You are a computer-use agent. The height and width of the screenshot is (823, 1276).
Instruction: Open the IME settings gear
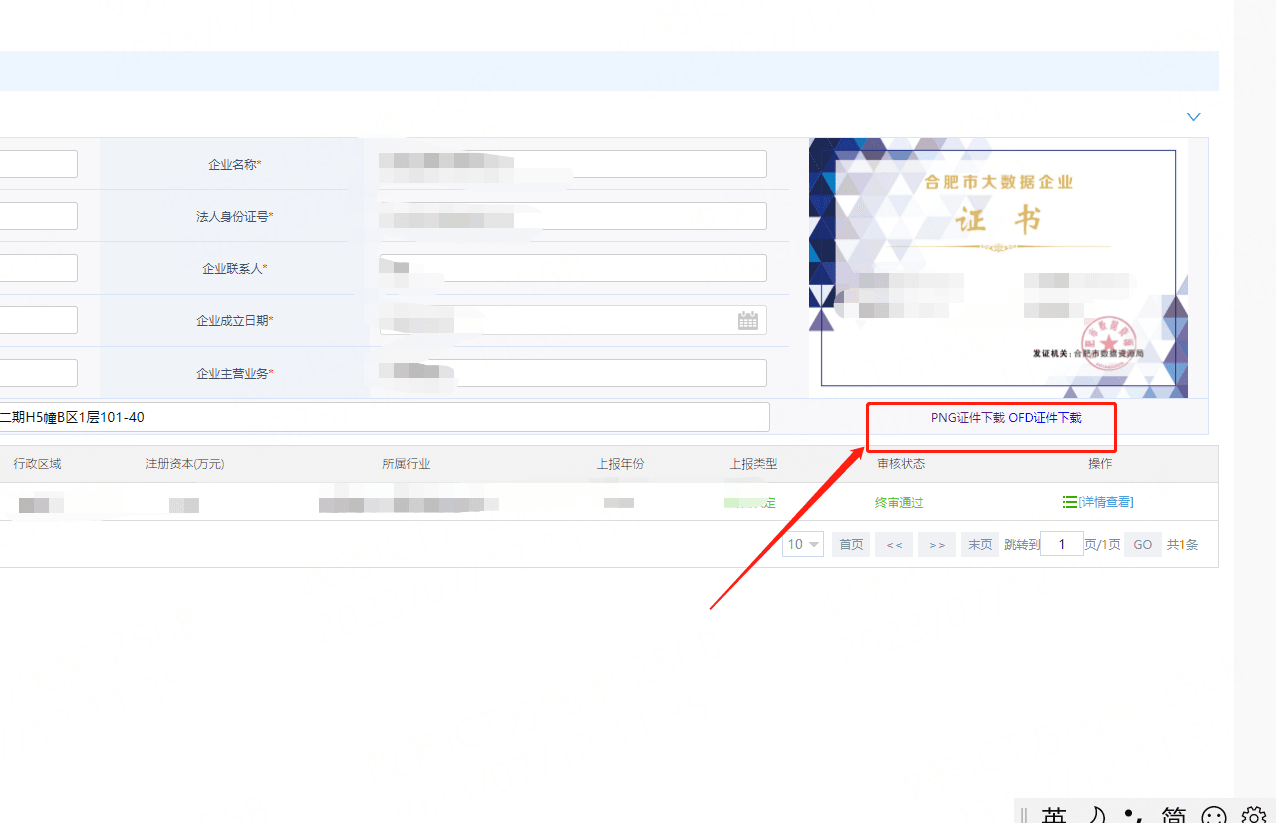click(x=1254, y=816)
